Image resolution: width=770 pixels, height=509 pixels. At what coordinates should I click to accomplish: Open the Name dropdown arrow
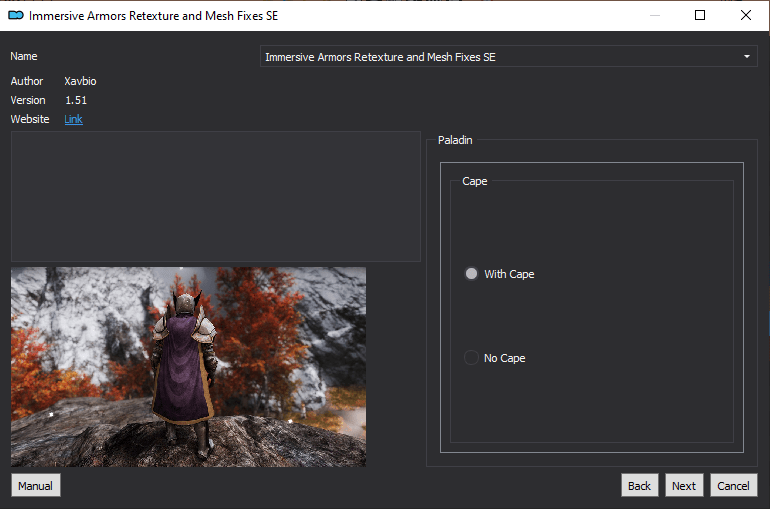pyautogui.click(x=746, y=57)
